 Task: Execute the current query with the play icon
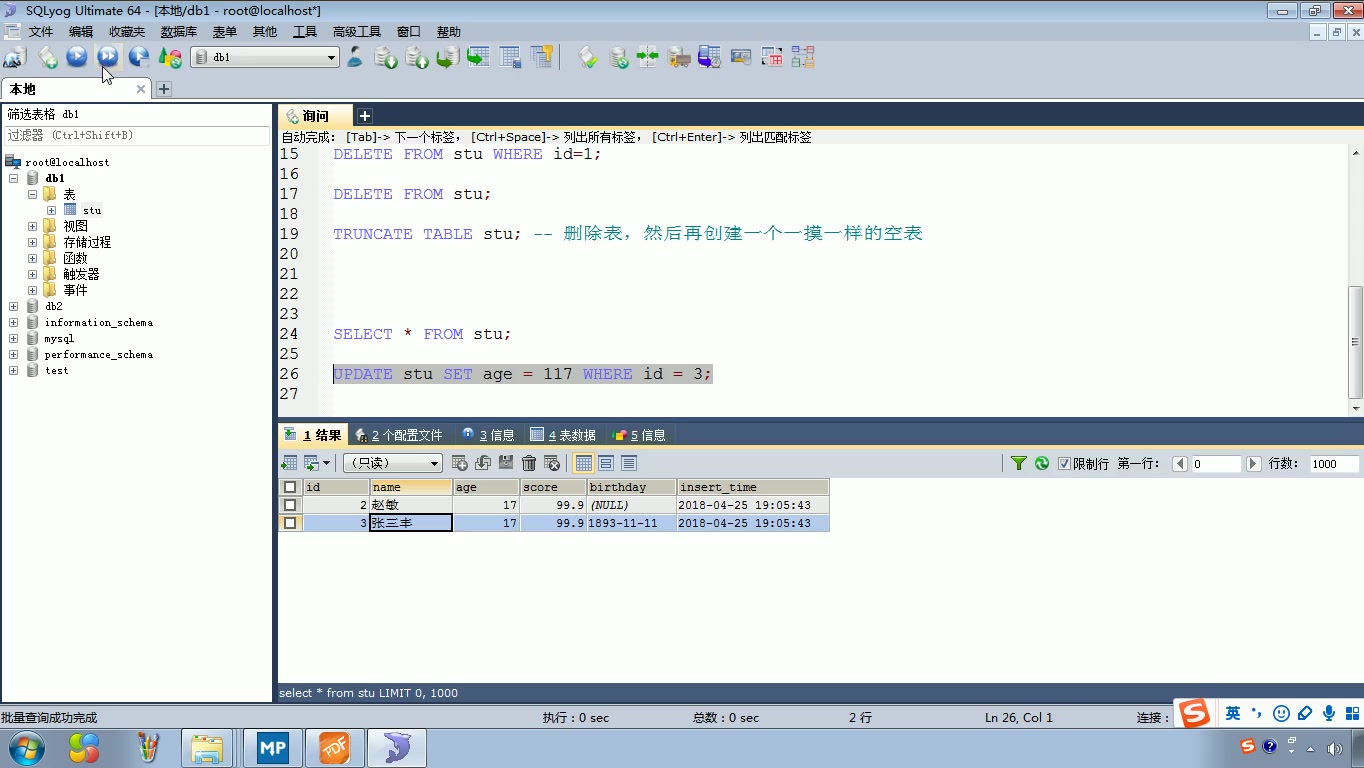[77, 57]
